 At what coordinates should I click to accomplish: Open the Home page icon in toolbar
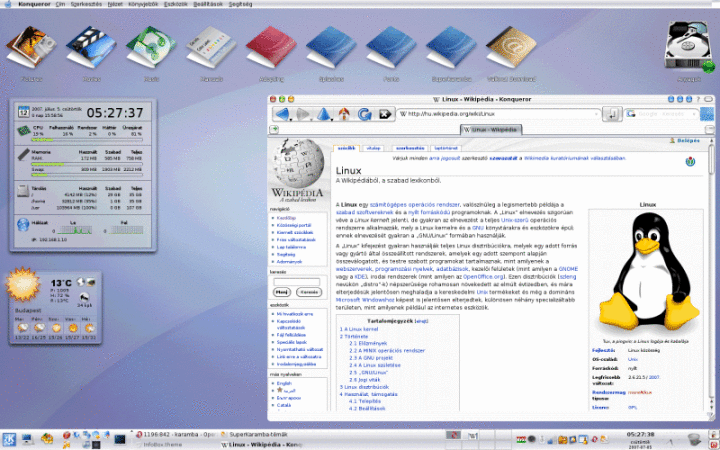pyautogui.click(x=344, y=114)
